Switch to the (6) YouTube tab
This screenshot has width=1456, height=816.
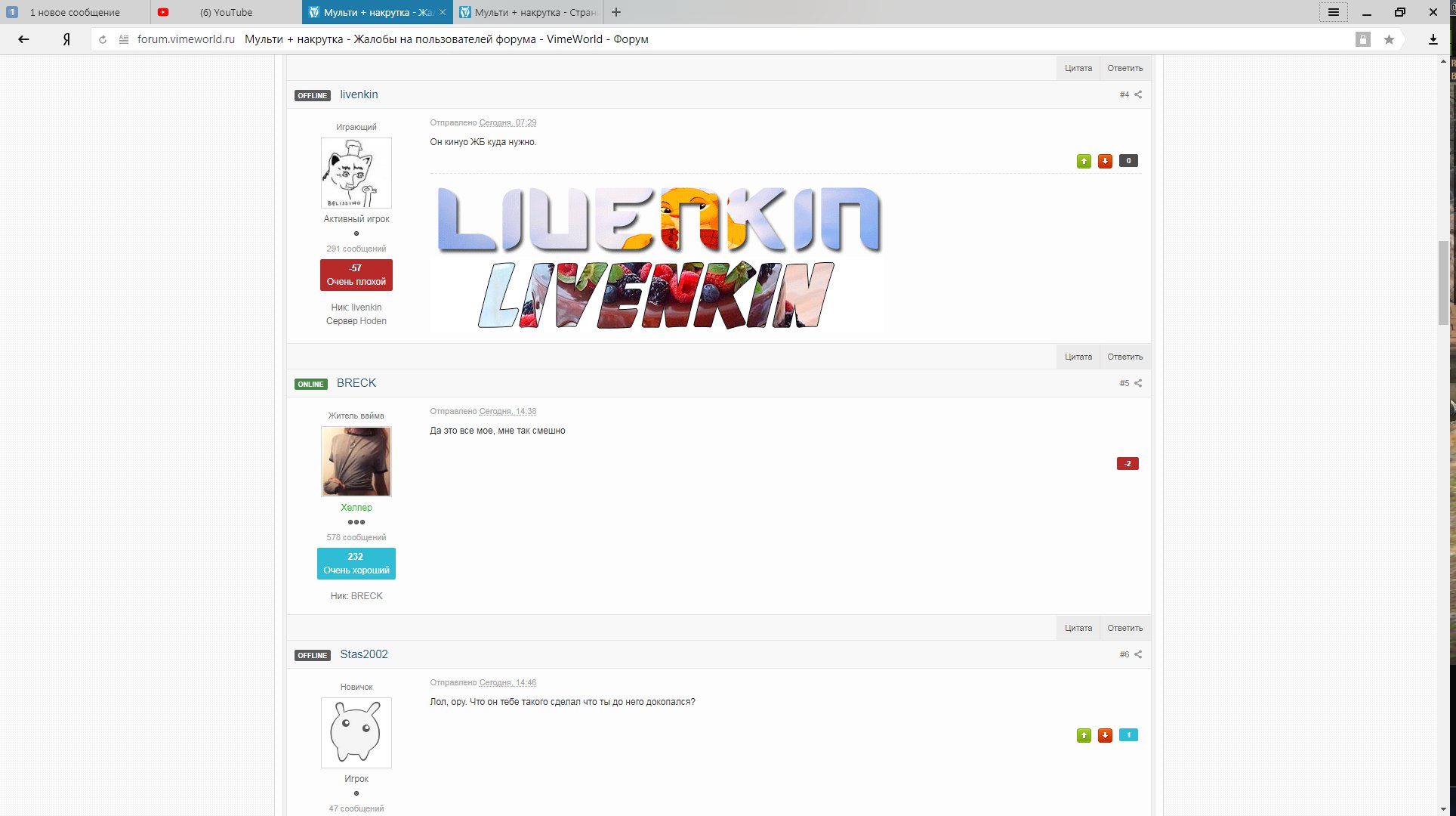pos(226,12)
